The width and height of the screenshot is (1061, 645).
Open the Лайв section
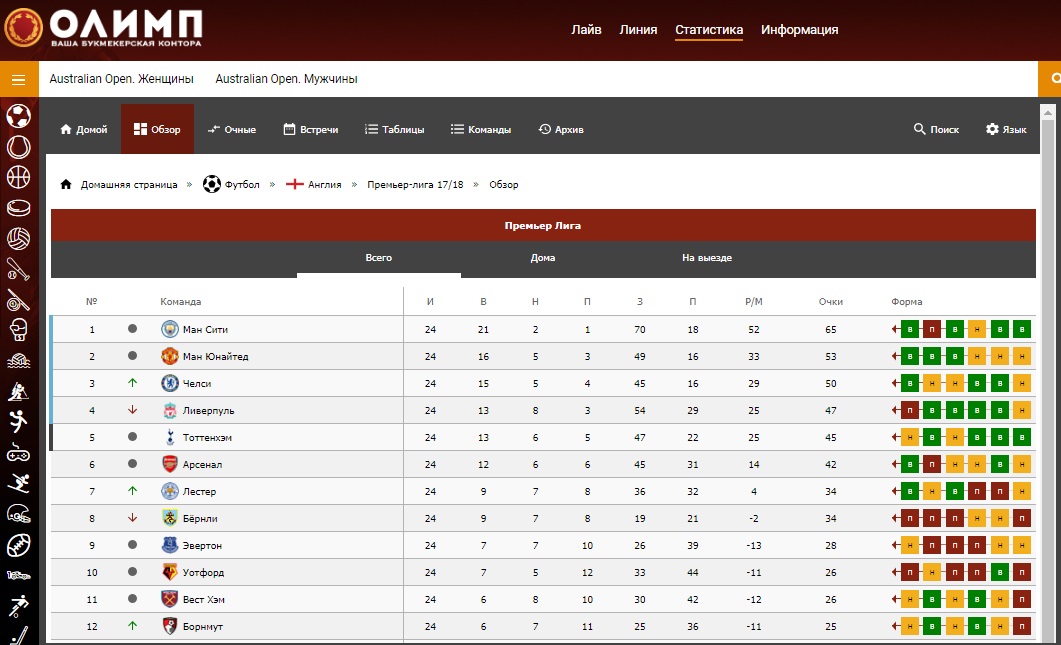(x=586, y=30)
